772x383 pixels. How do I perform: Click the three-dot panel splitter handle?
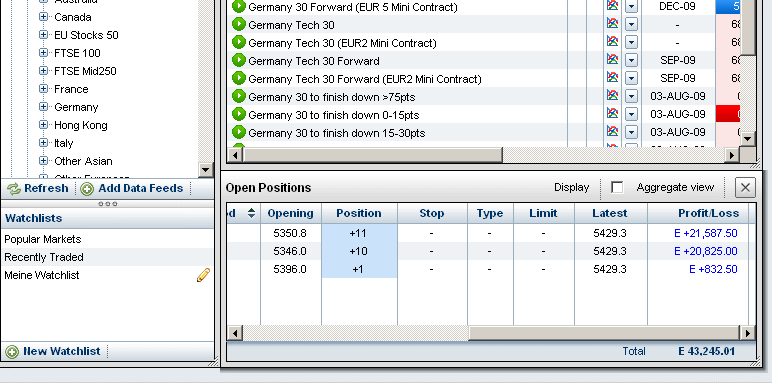(107, 203)
